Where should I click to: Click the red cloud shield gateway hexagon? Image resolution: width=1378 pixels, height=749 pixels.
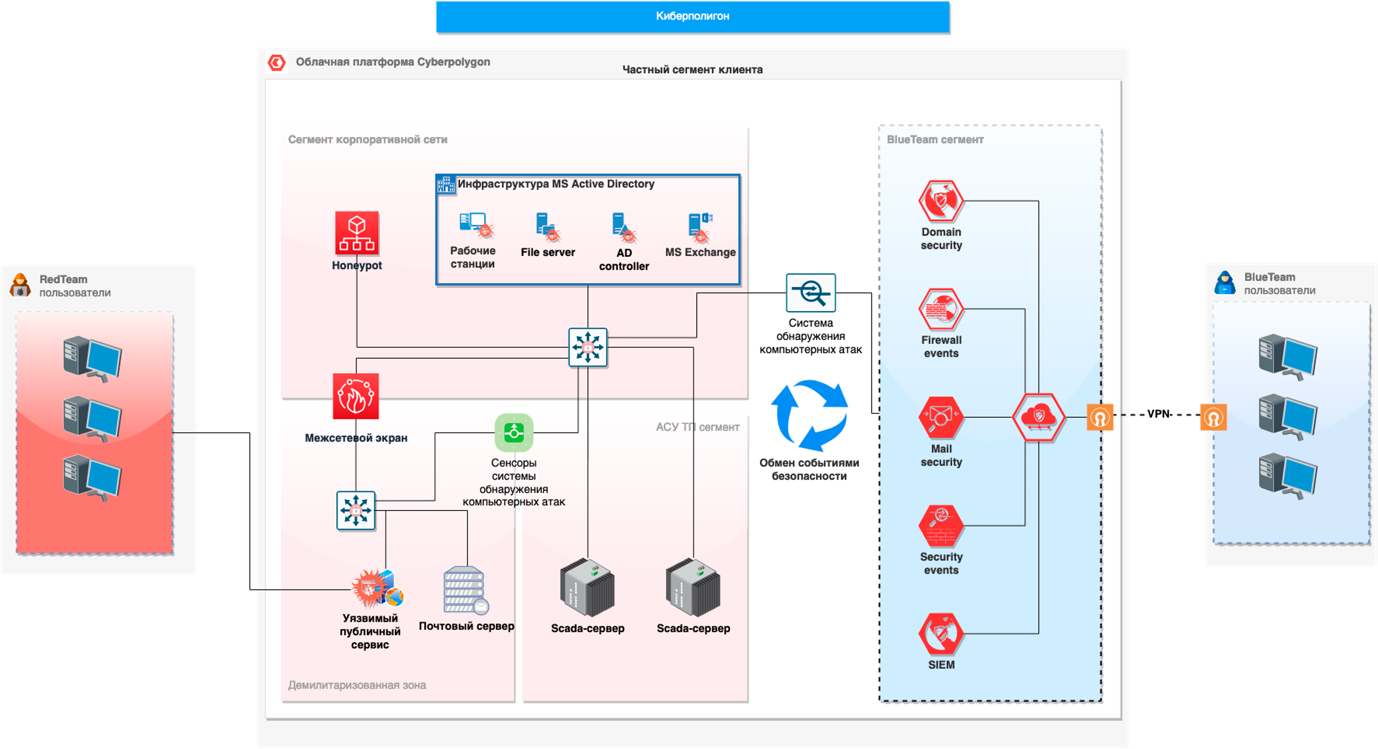[x=1039, y=418]
